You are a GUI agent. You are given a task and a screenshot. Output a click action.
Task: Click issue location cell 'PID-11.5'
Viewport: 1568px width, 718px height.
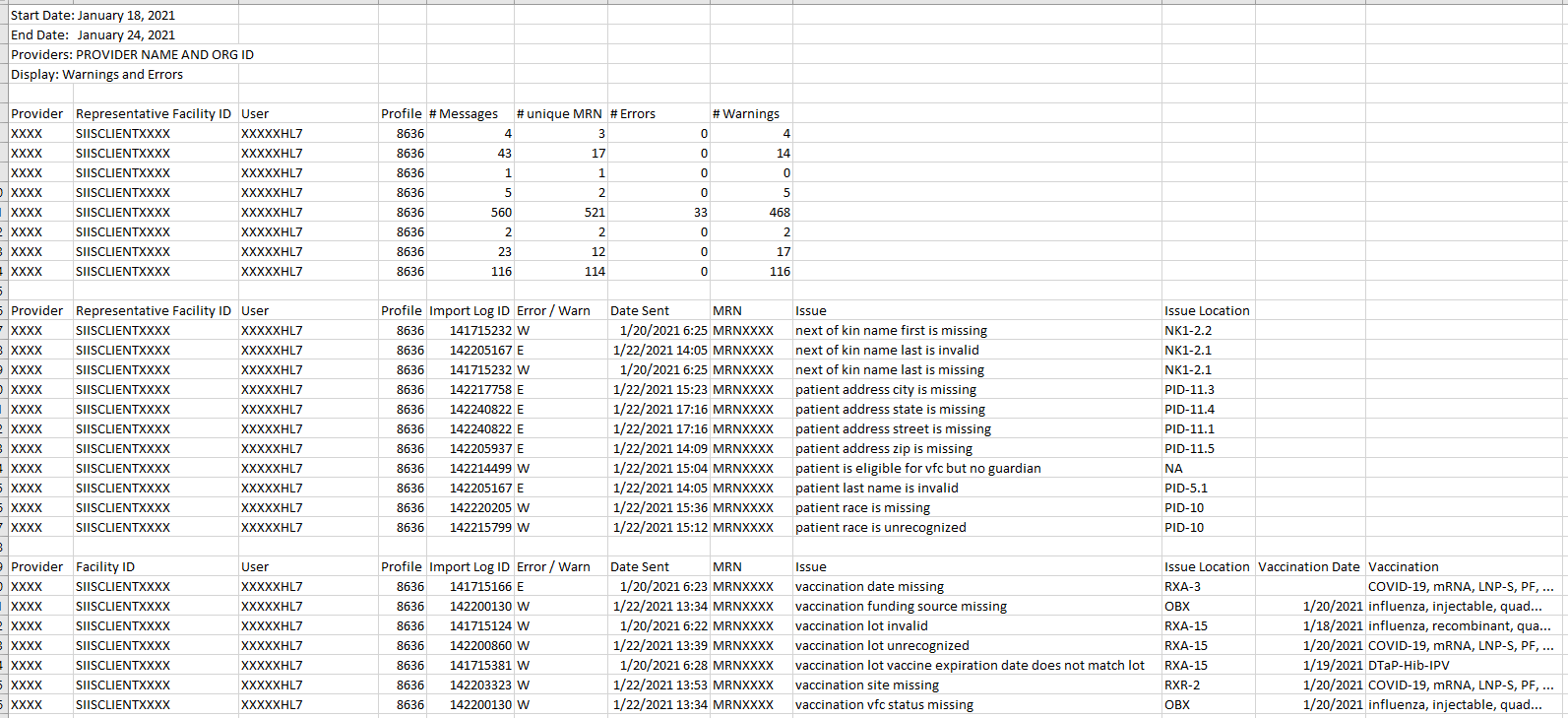[1208, 449]
